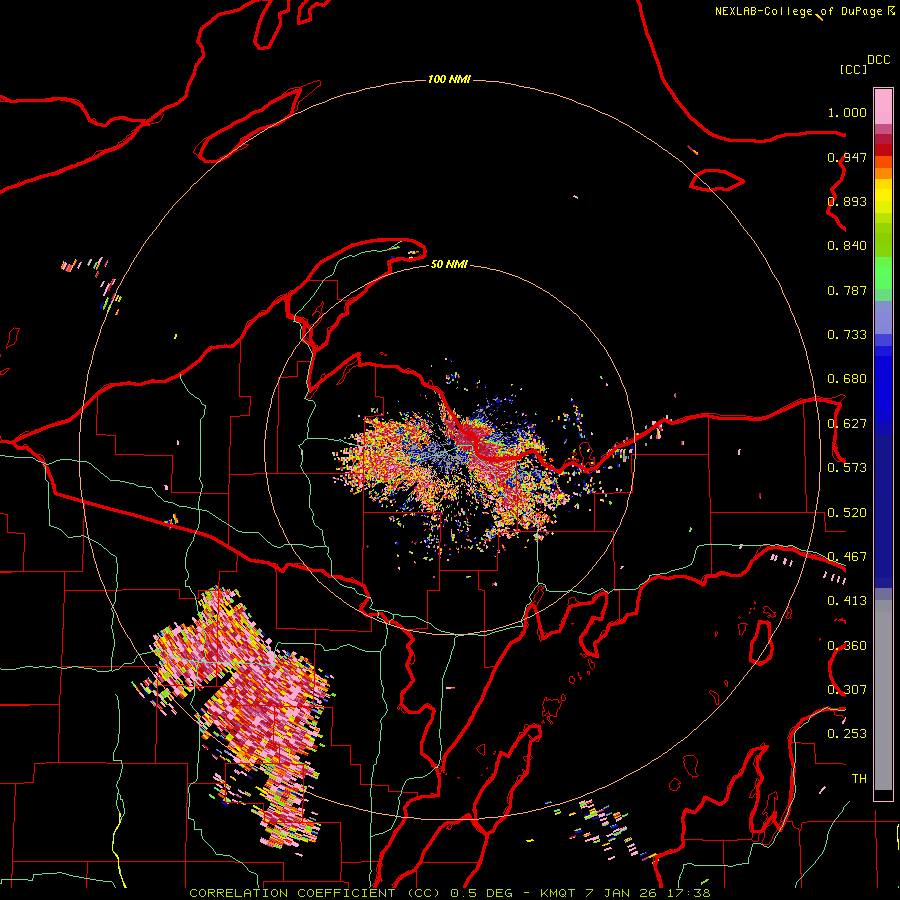
Task: Select the 50 NMI range ring label
Action: pos(449,264)
